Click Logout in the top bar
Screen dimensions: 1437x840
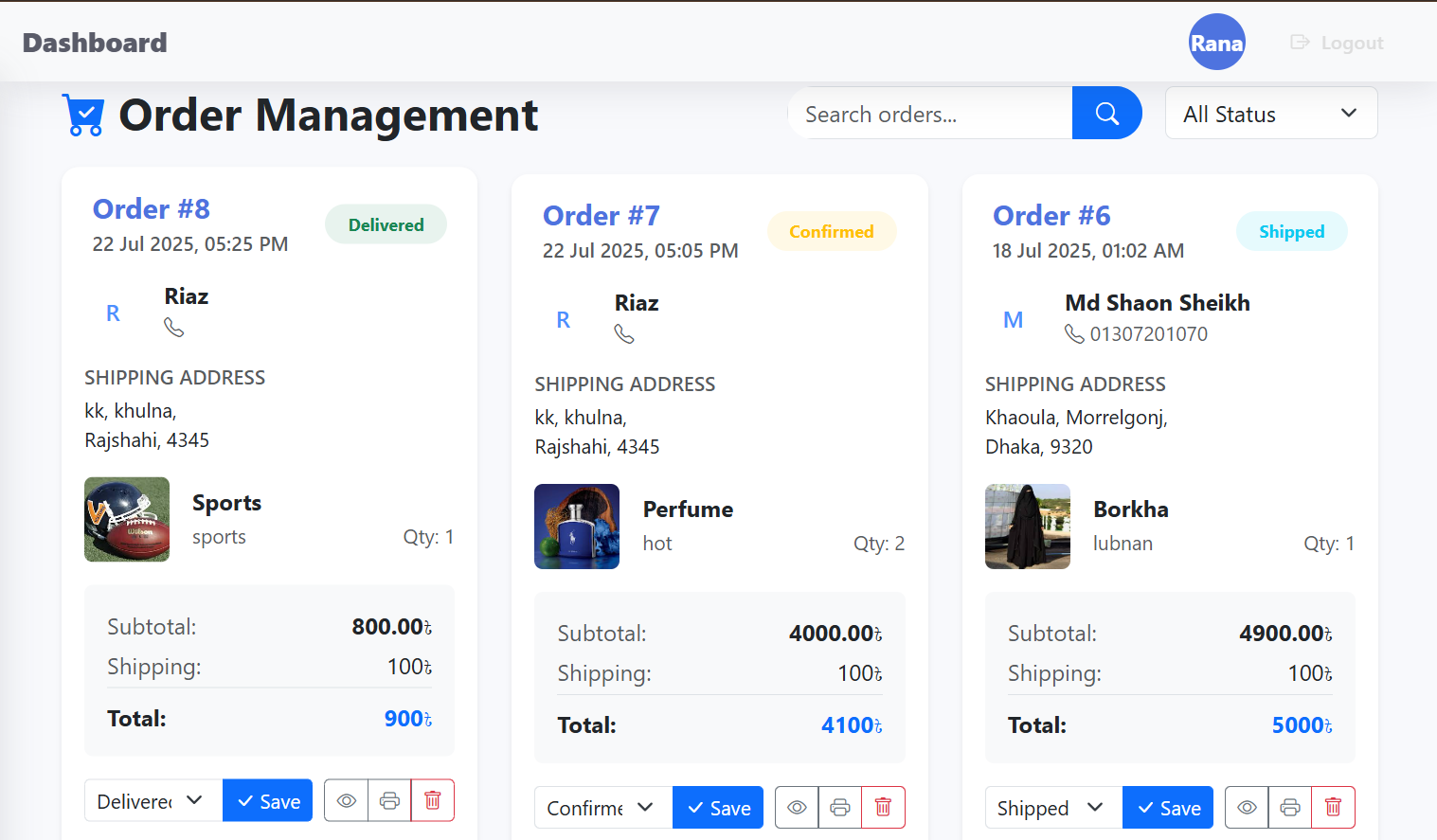(x=1338, y=43)
